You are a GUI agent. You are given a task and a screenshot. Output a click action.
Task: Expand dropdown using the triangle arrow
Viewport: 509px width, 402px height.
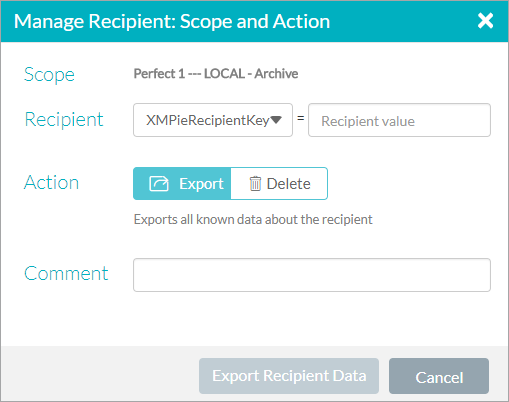pyautogui.click(x=276, y=120)
